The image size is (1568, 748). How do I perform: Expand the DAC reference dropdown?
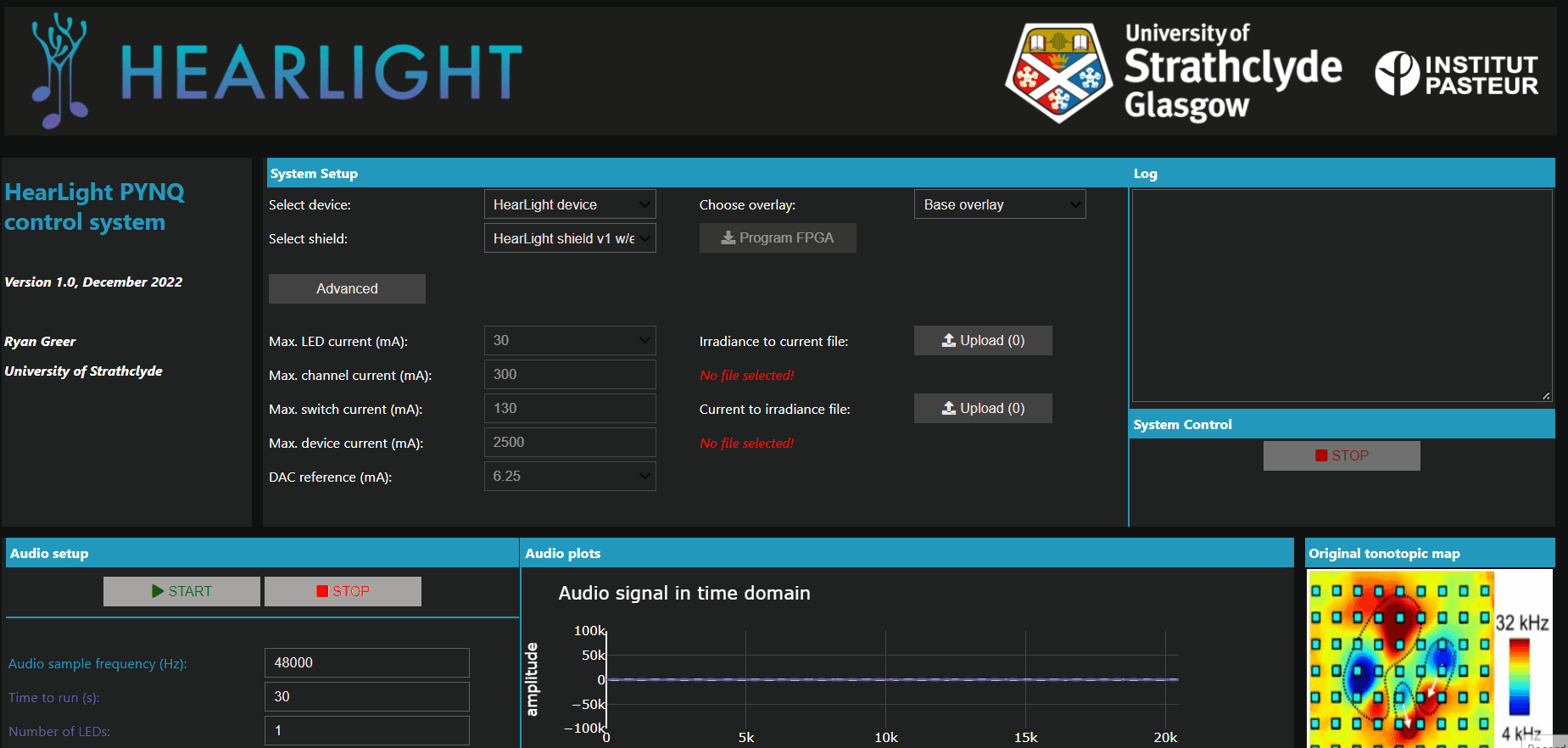click(x=570, y=476)
